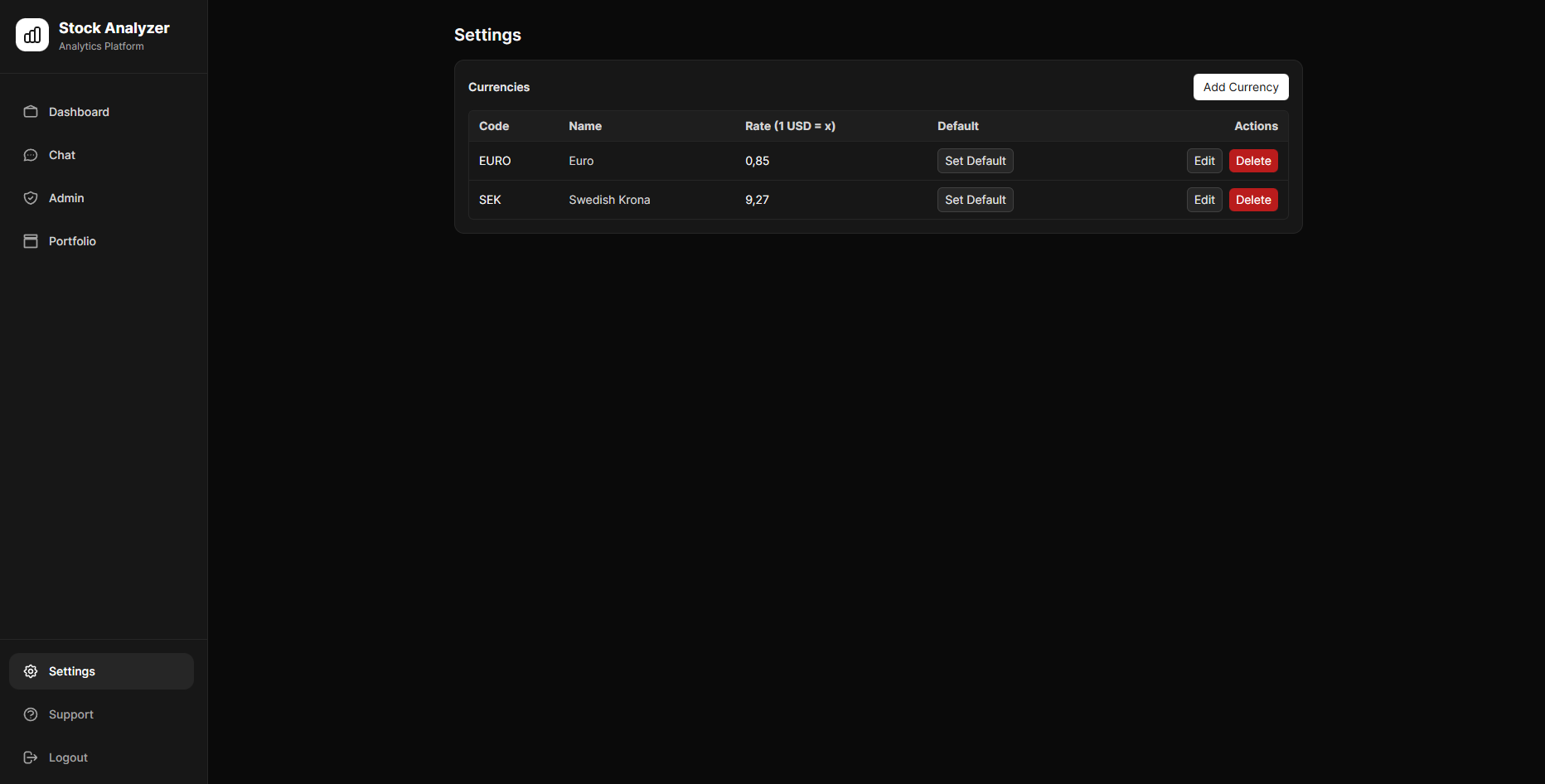Set EURO as the default currency
The image size is (1545, 784).
(975, 161)
